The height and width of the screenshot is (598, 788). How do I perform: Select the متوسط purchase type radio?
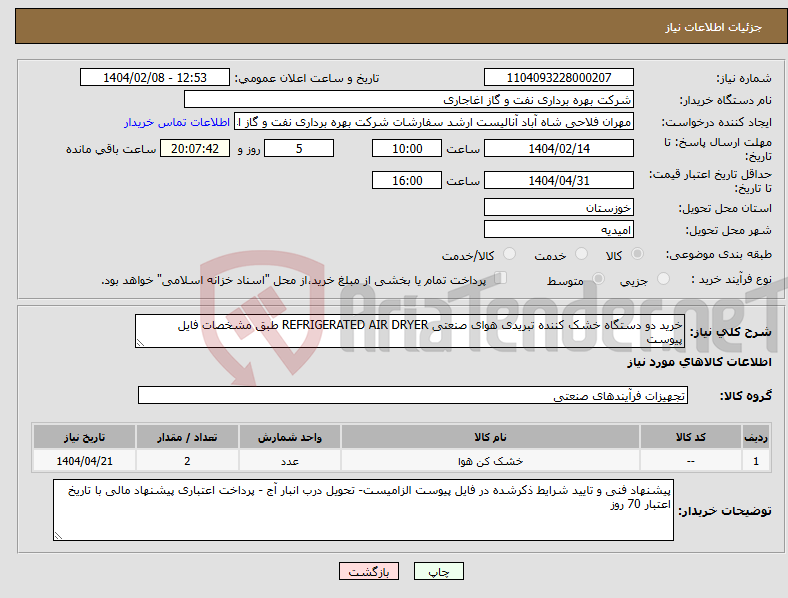pos(598,278)
